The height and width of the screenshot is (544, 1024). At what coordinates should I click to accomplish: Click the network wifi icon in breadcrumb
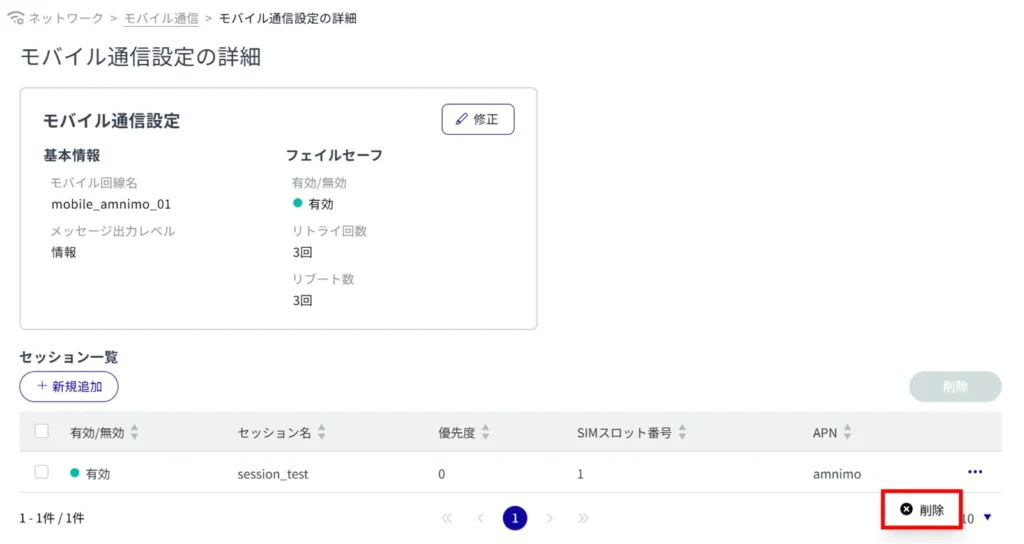point(15,19)
